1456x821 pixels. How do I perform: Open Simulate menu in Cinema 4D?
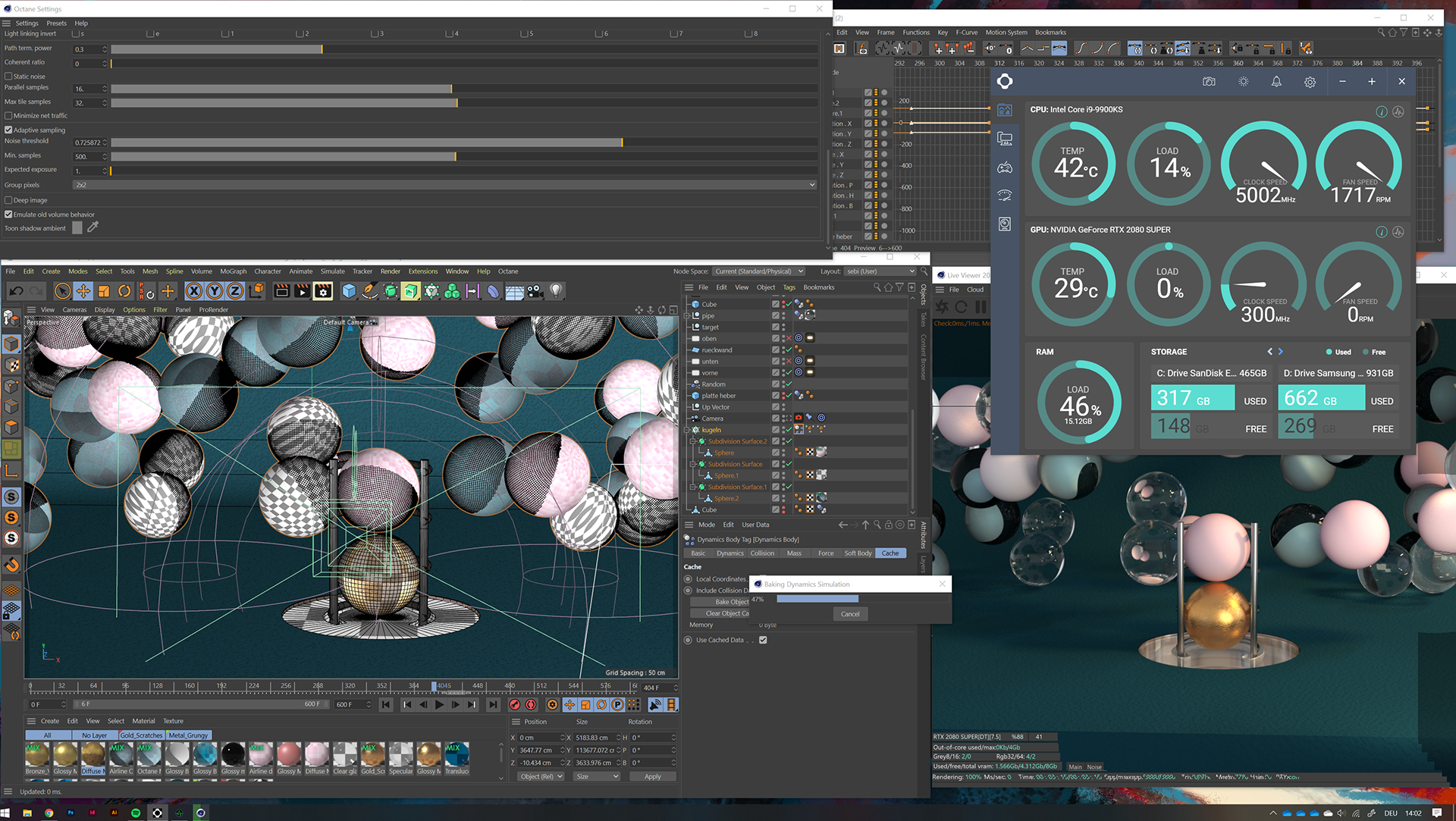coord(332,271)
